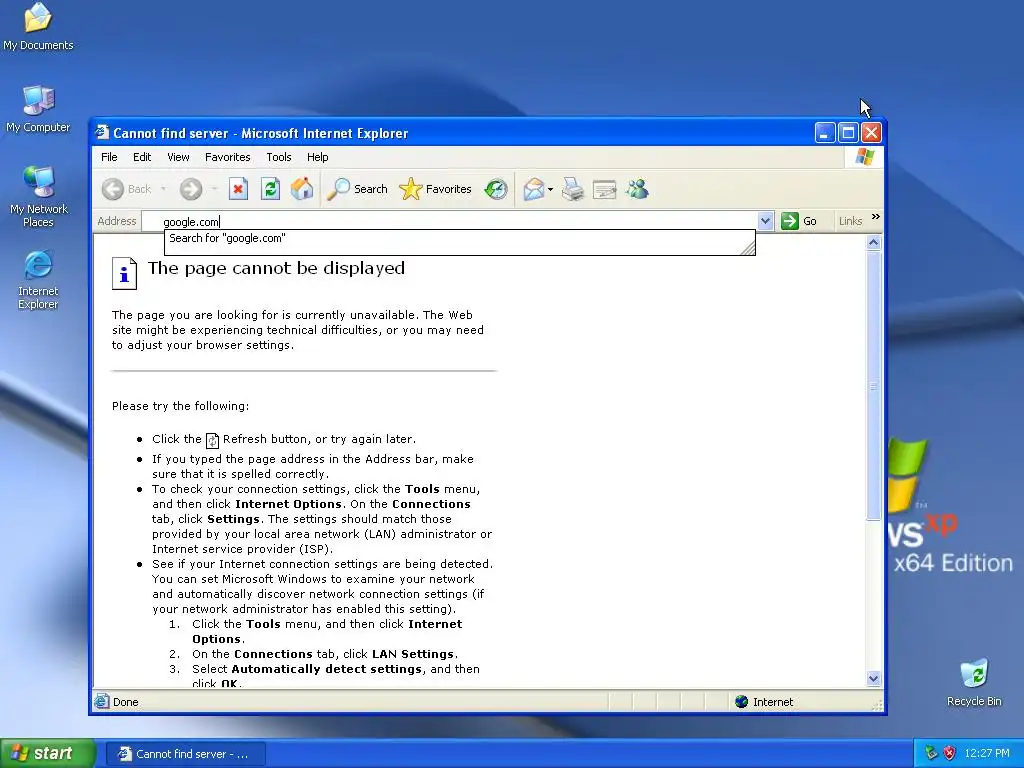
Task: Go to the Home page icon
Action: click(302, 189)
